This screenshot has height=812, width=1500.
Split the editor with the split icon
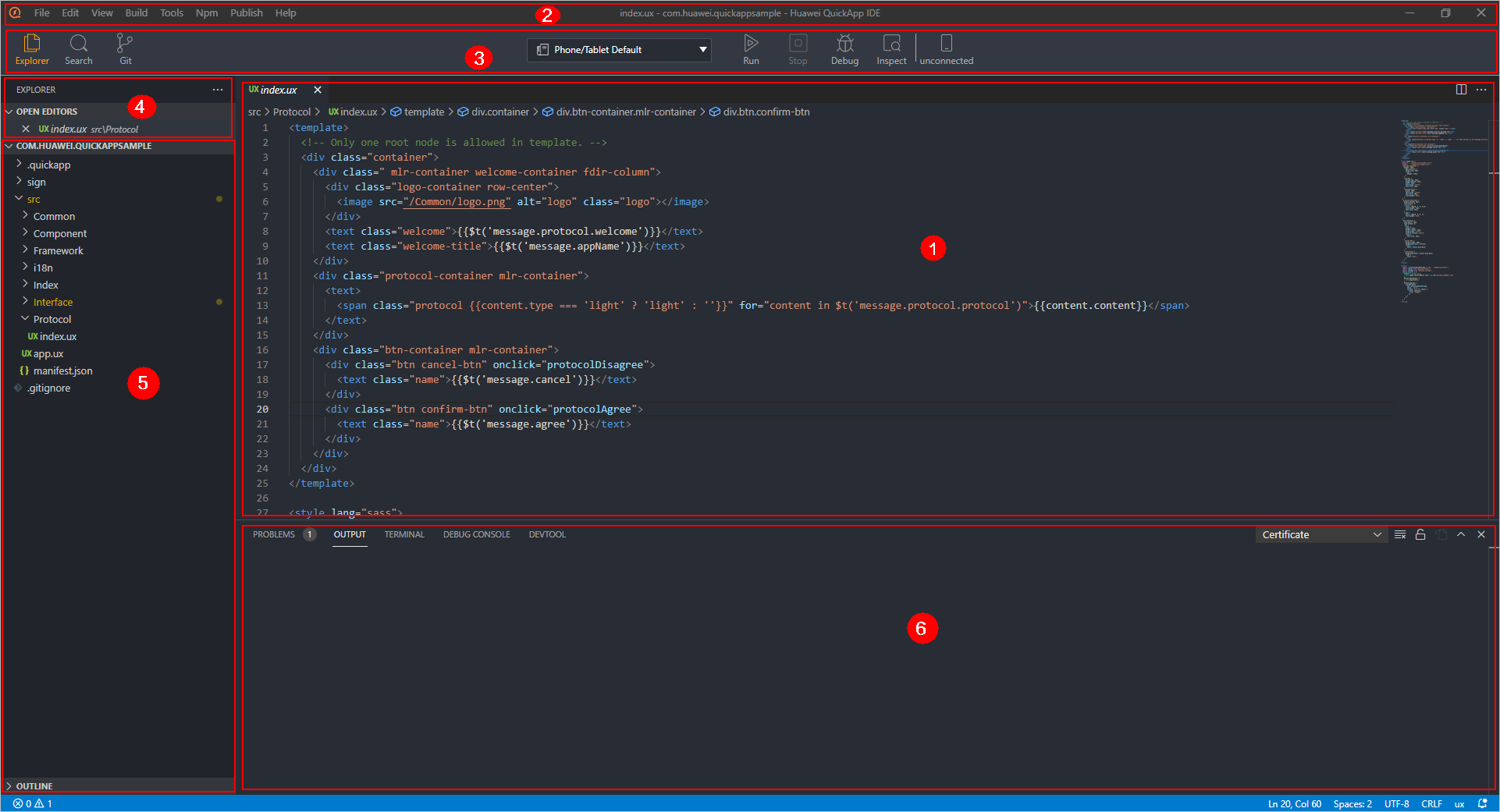coord(1461,90)
